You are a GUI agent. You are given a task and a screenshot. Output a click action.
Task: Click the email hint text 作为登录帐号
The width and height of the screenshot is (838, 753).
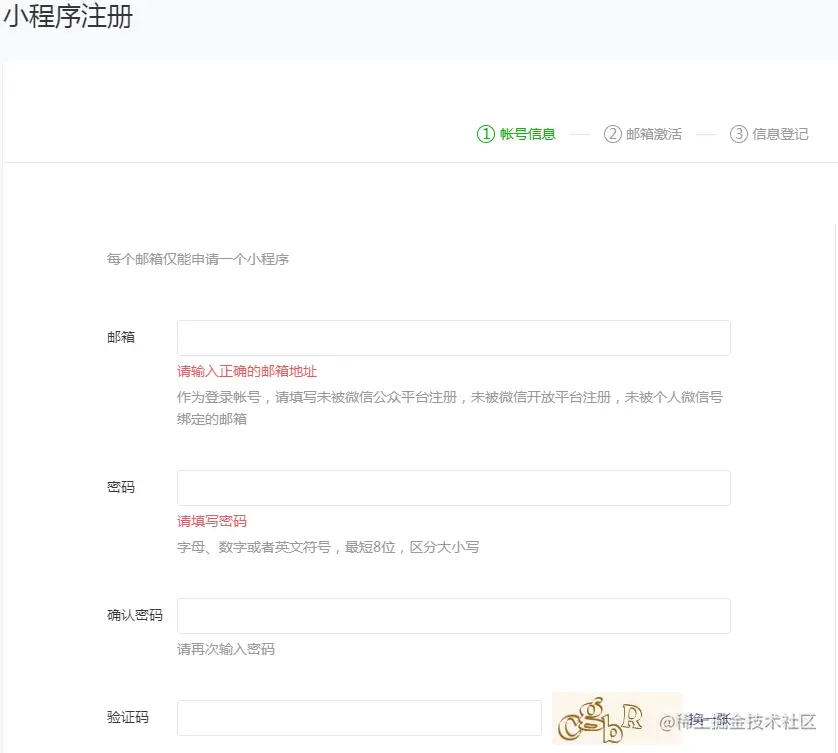tap(219, 397)
